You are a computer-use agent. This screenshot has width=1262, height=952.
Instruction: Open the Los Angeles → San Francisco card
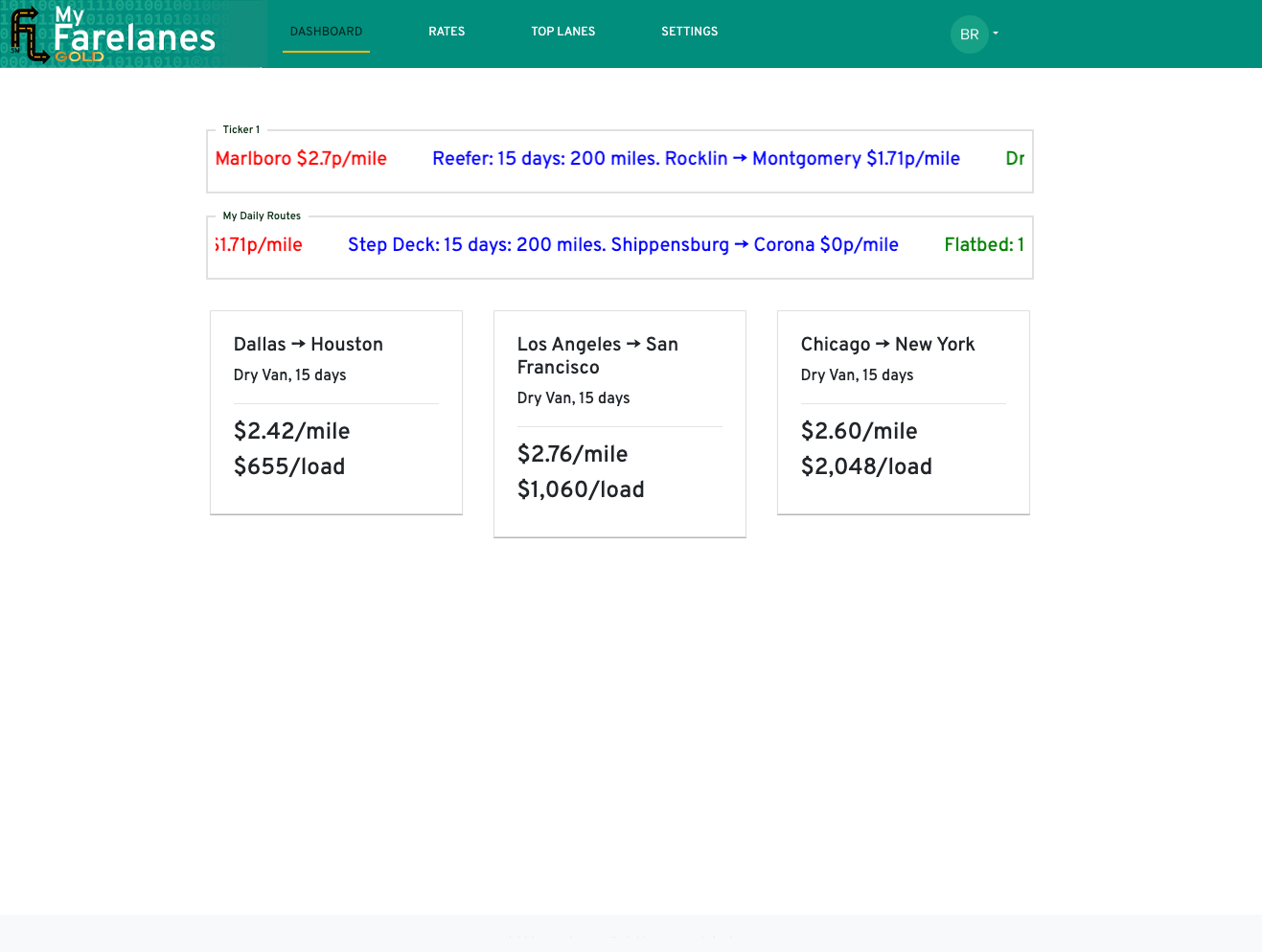[620, 424]
